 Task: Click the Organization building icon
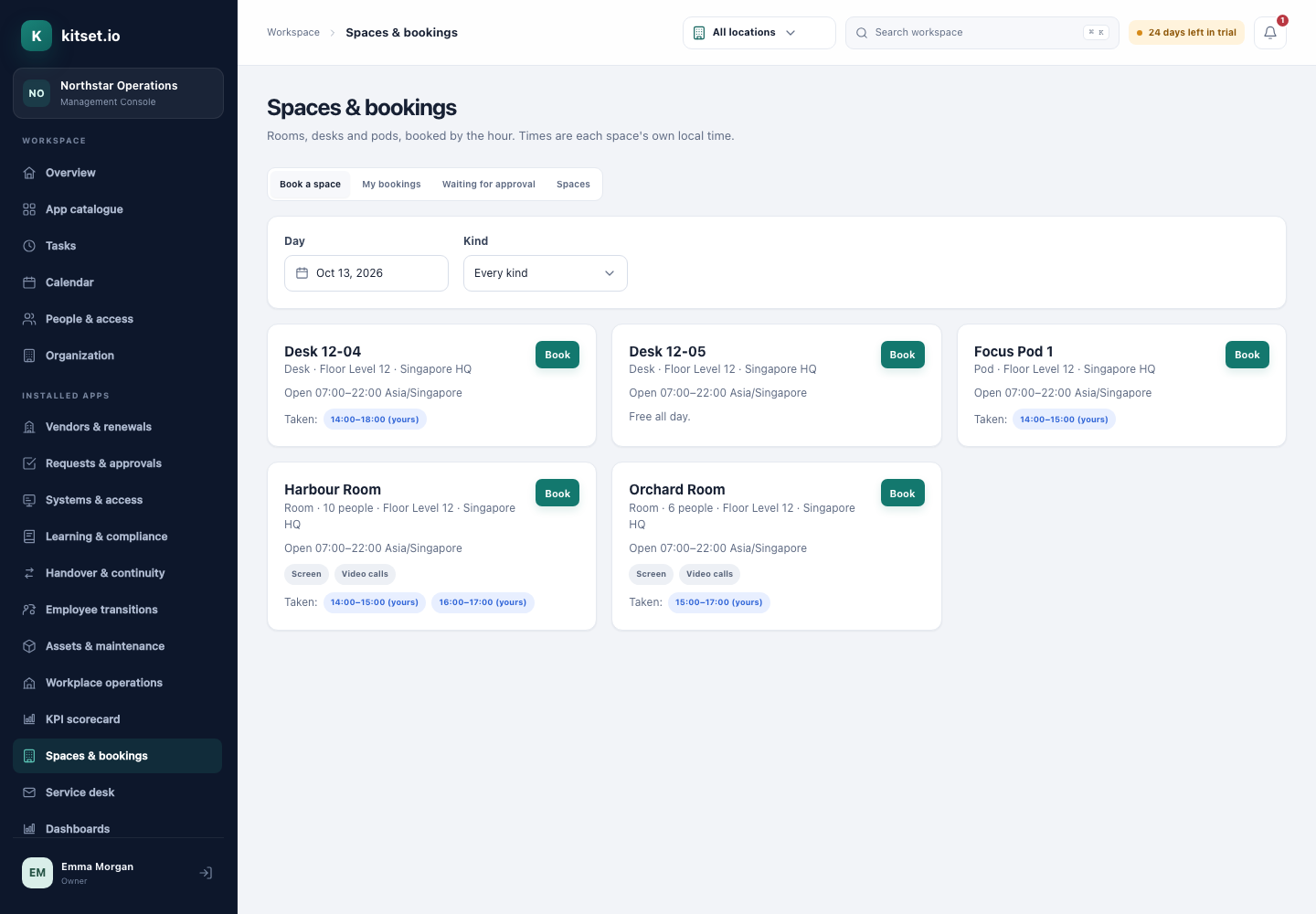29,356
